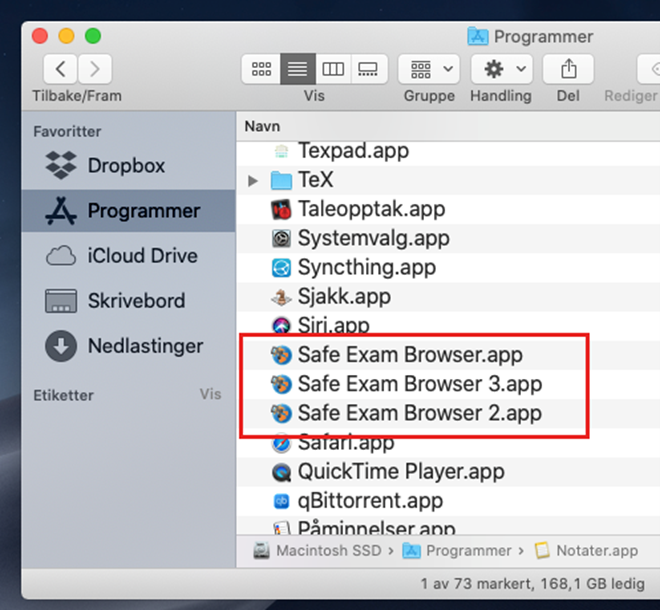This screenshot has width=660, height=610.
Task: Sort by the Navn column header
Action: point(263,127)
